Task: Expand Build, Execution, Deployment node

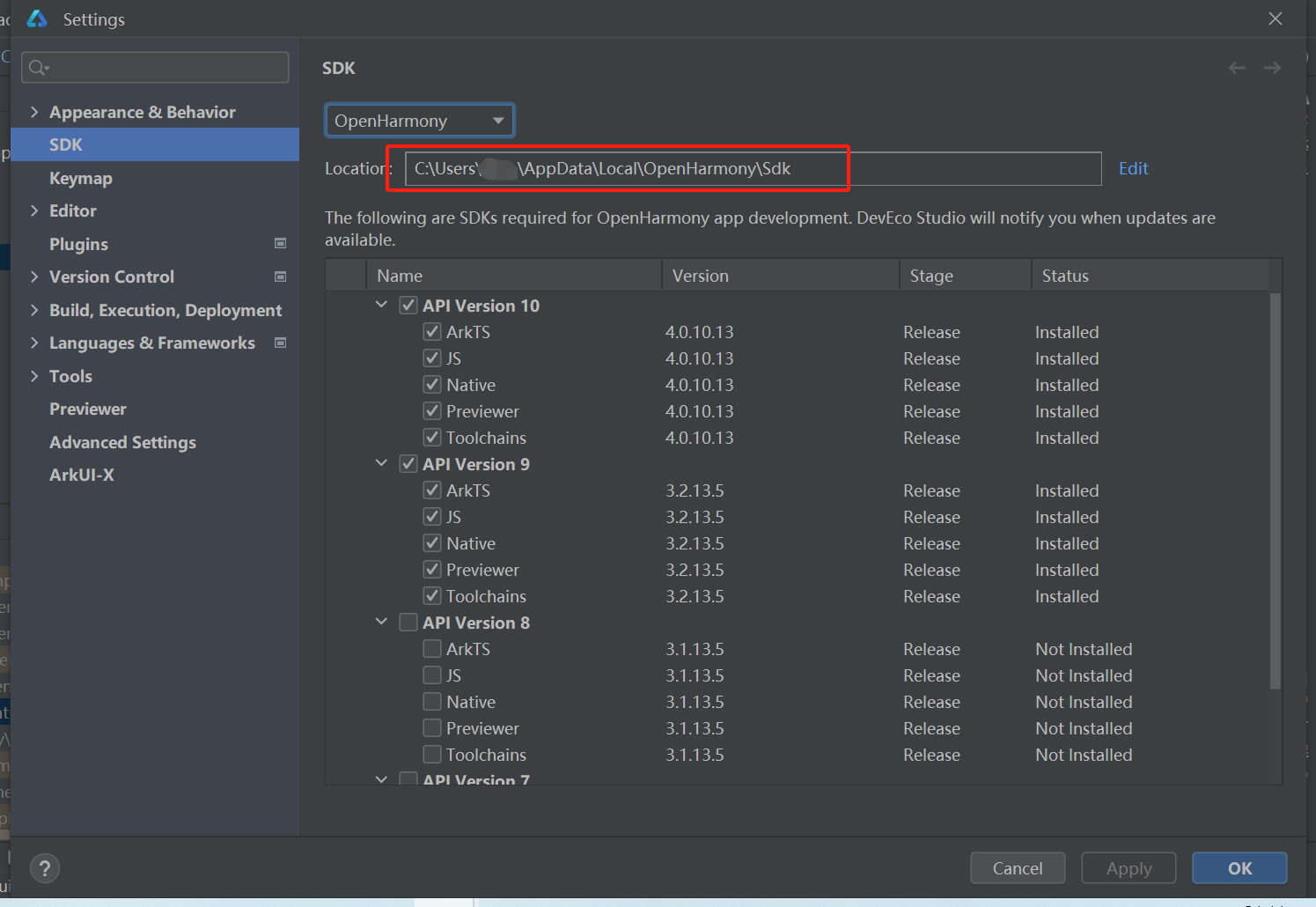Action: pos(34,310)
